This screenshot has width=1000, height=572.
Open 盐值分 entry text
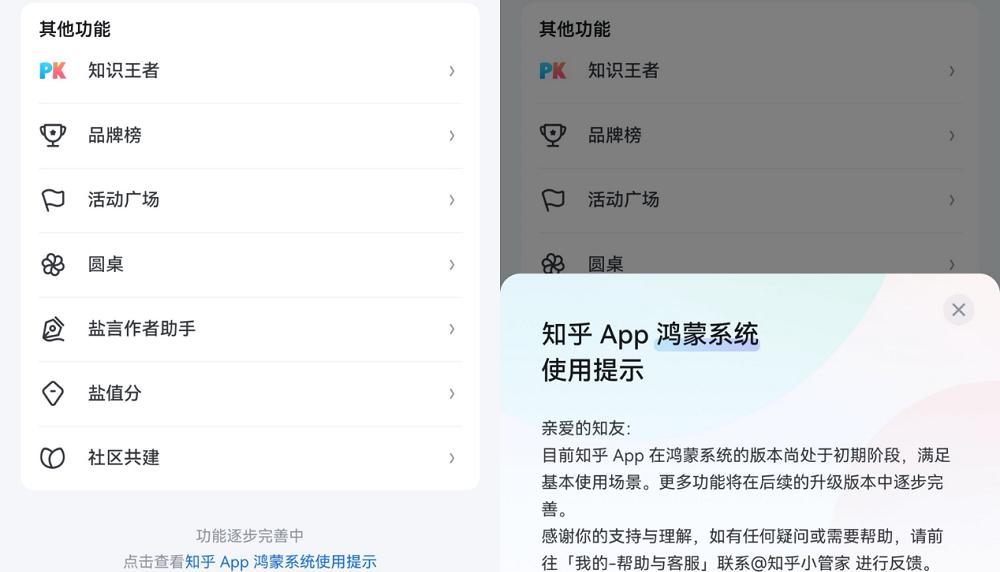(x=115, y=393)
